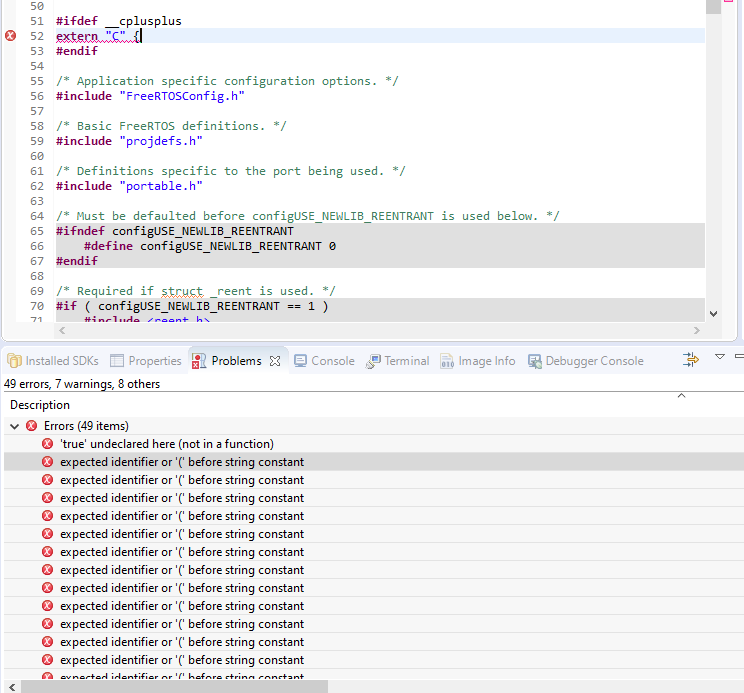Image resolution: width=744 pixels, height=693 pixels.
Task: Click on "portable.h" include string
Action: 161,186
